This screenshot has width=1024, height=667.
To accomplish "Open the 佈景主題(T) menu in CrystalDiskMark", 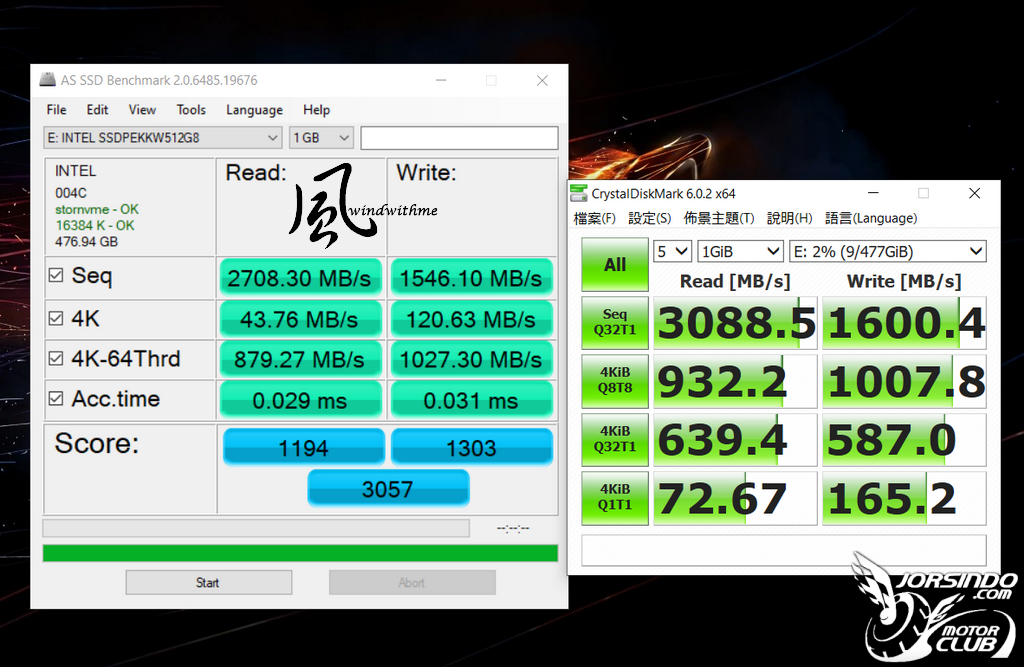I will pos(718,218).
